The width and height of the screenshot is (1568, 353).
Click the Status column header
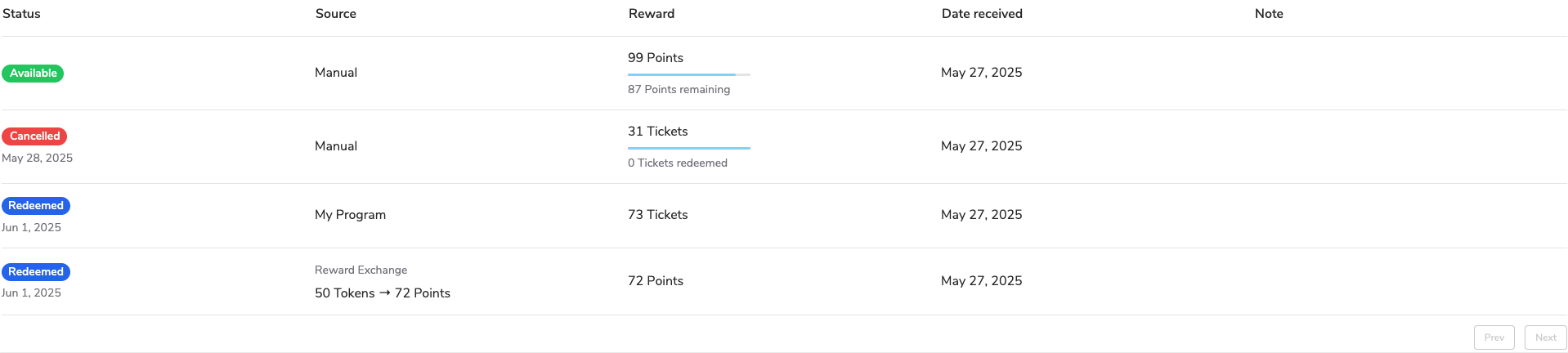[x=21, y=14]
